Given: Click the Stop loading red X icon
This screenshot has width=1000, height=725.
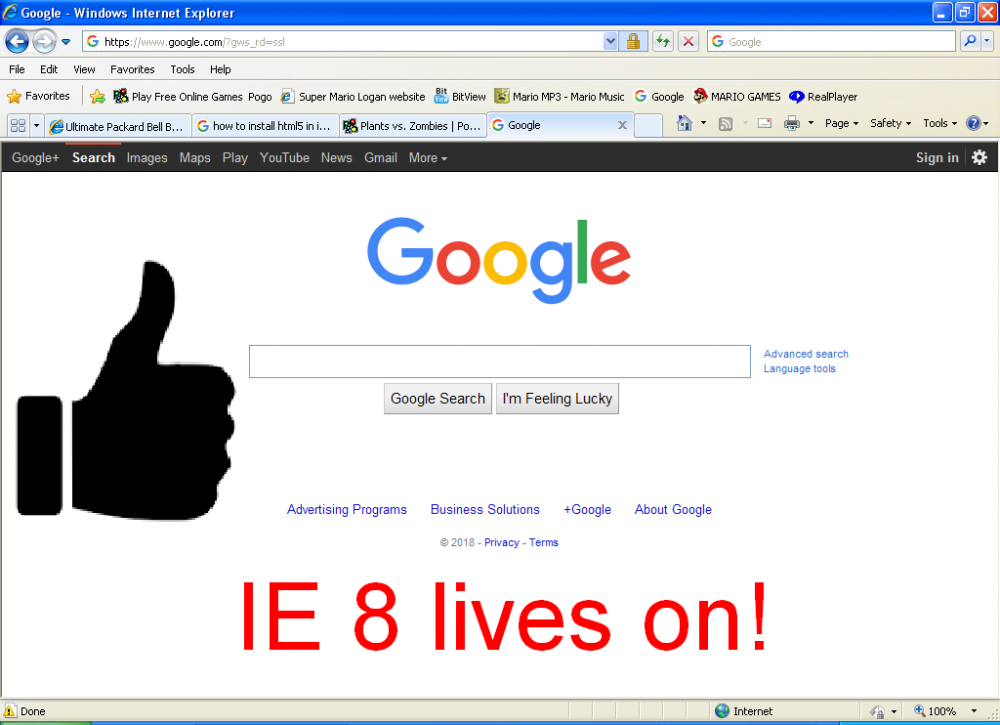Looking at the screenshot, I should coord(688,41).
